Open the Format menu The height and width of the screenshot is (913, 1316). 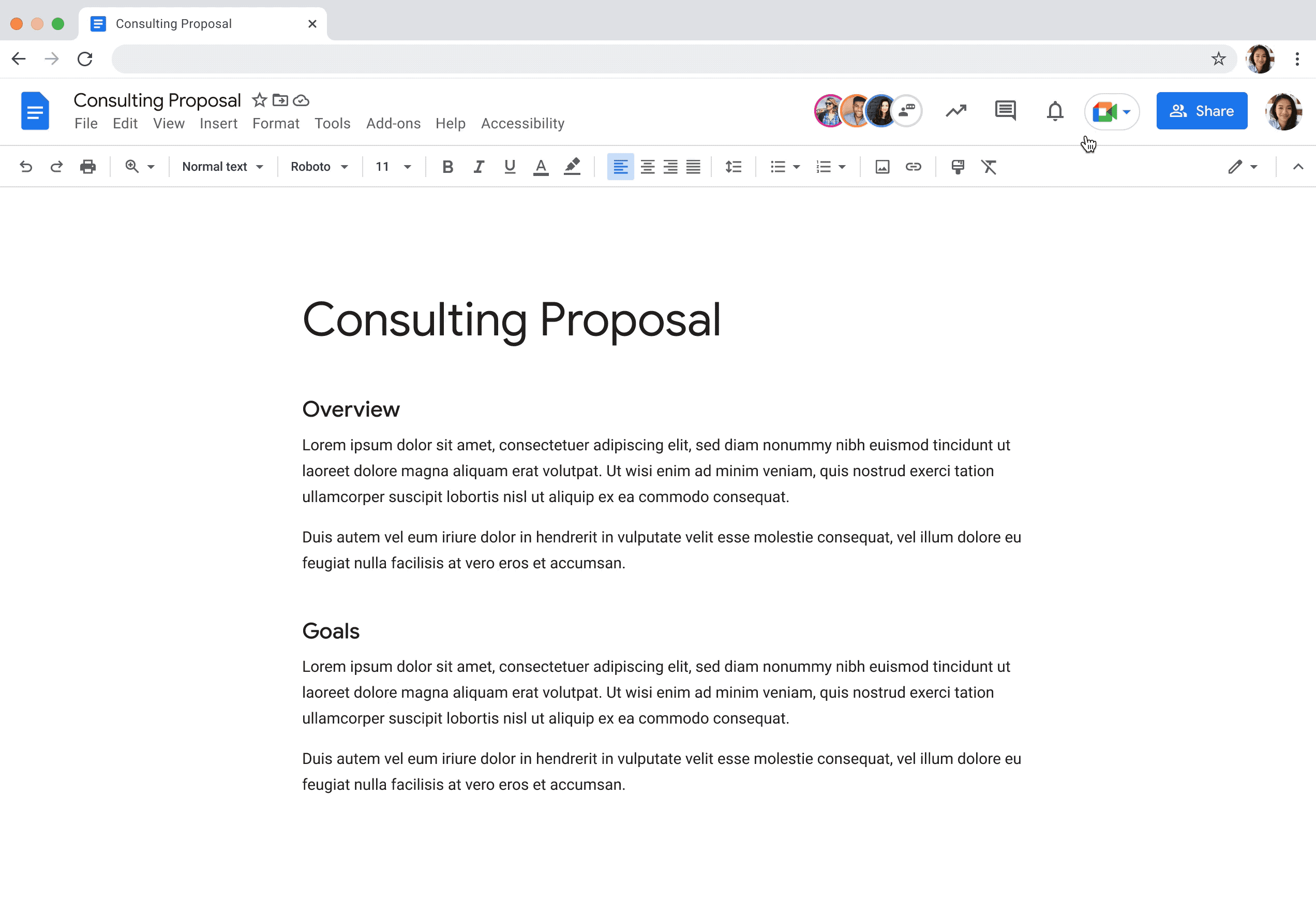(276, 123)
